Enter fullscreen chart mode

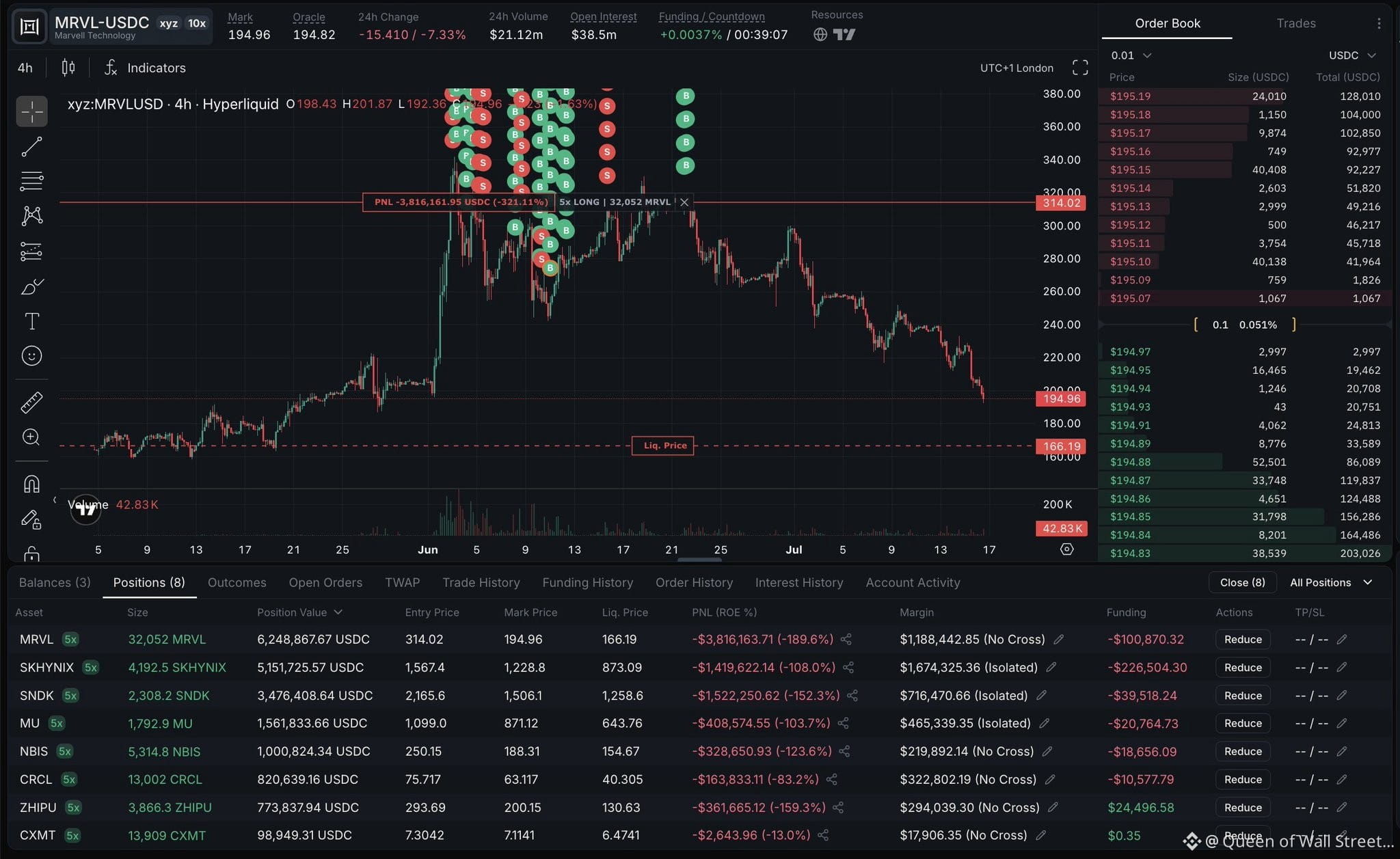coord(1080,68)
